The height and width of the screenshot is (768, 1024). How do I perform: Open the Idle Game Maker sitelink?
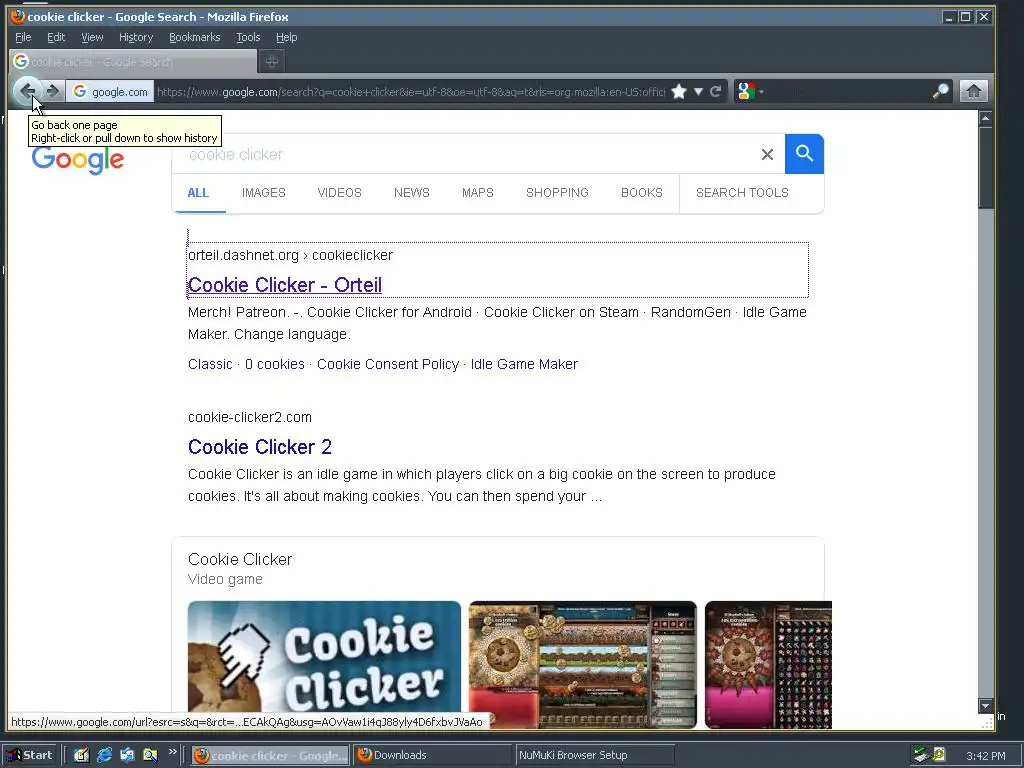pyautogui.click(x=524, y=364)
